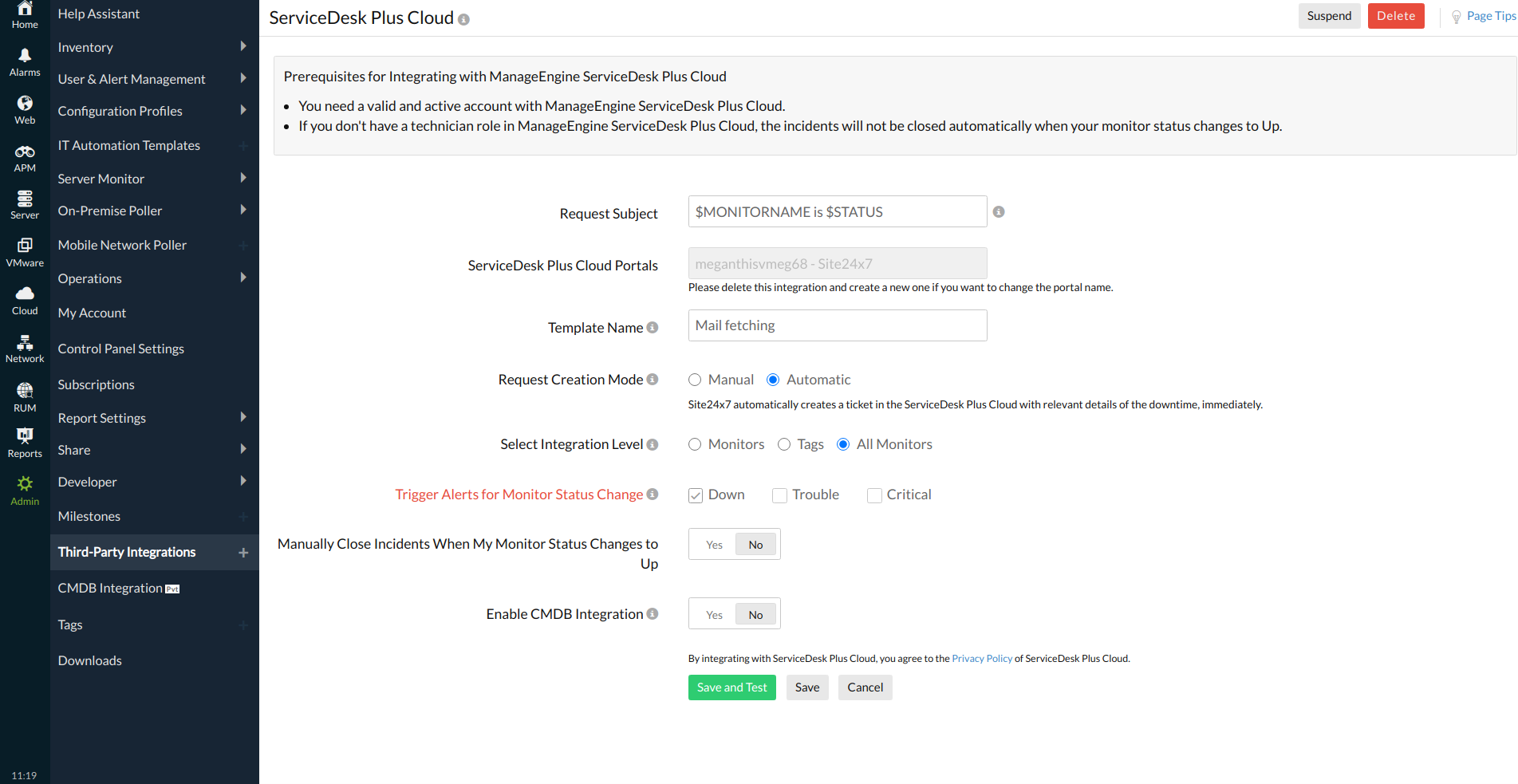Expand Report Settings arrow
The width and height of the screenshot is (1518, 784).
(243, 417)
